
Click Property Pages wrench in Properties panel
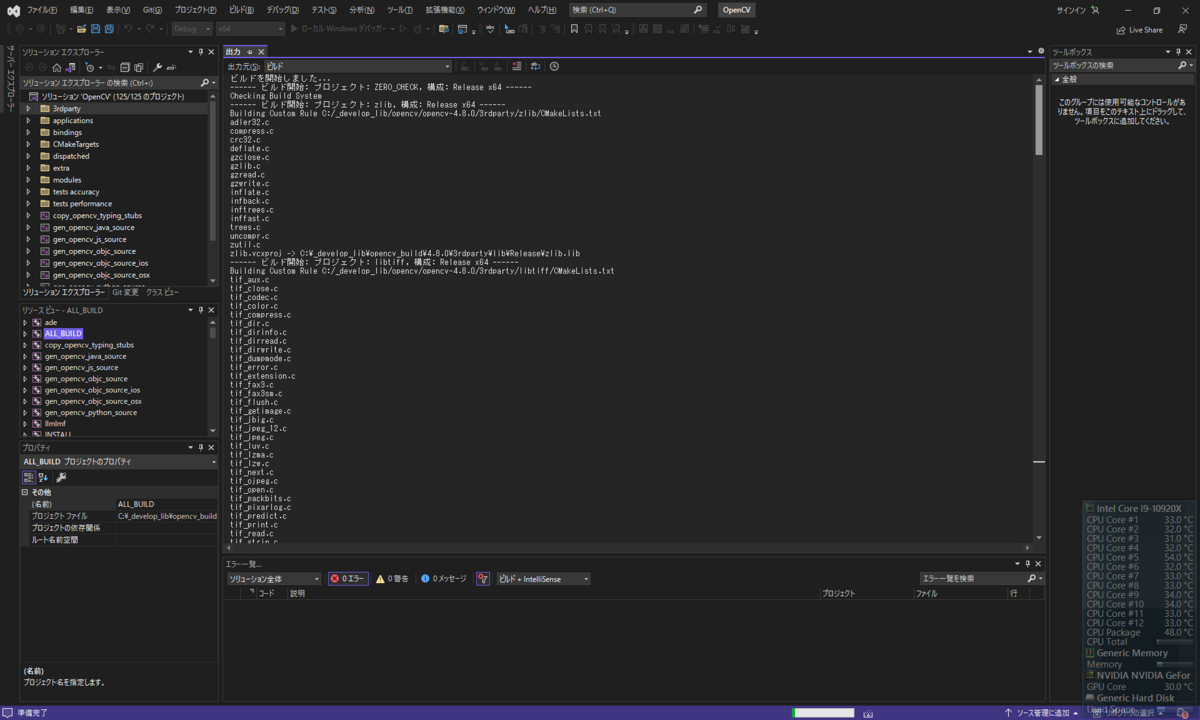[x=61, y=477]
